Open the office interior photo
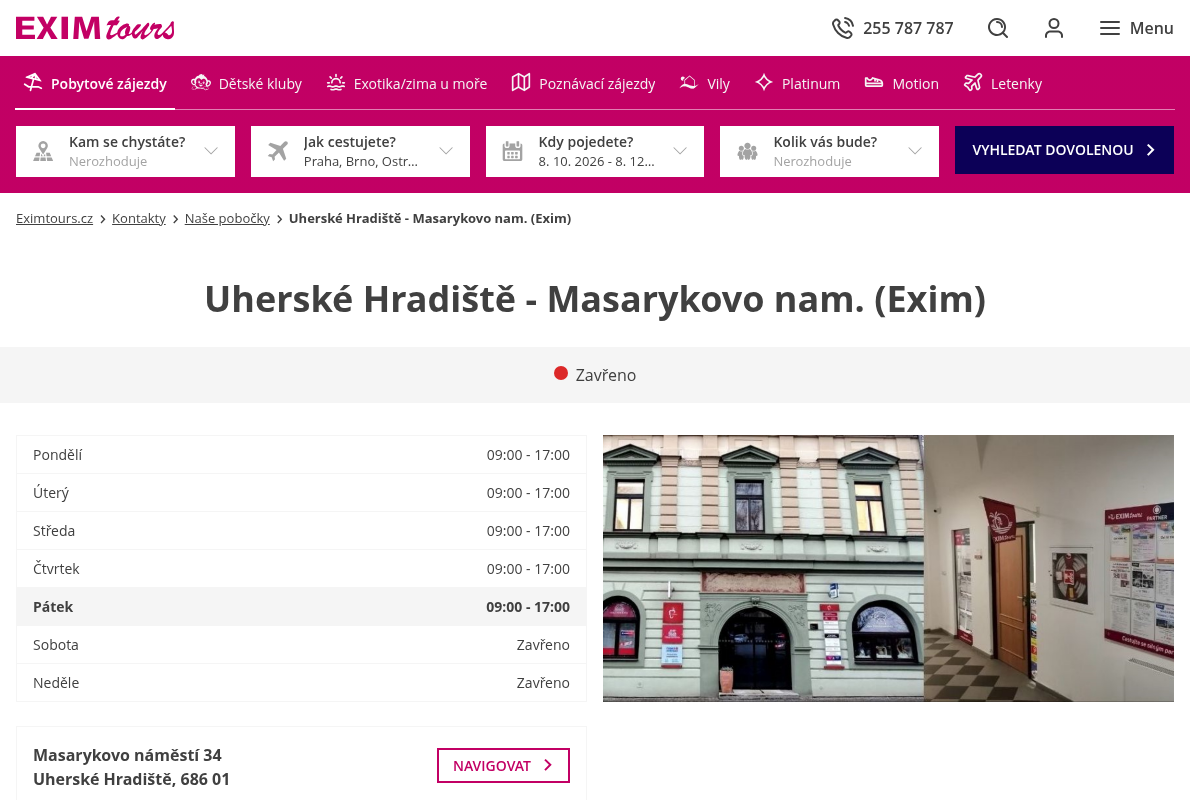Viewport: 1200px width, 800px height. (1049, 568)
